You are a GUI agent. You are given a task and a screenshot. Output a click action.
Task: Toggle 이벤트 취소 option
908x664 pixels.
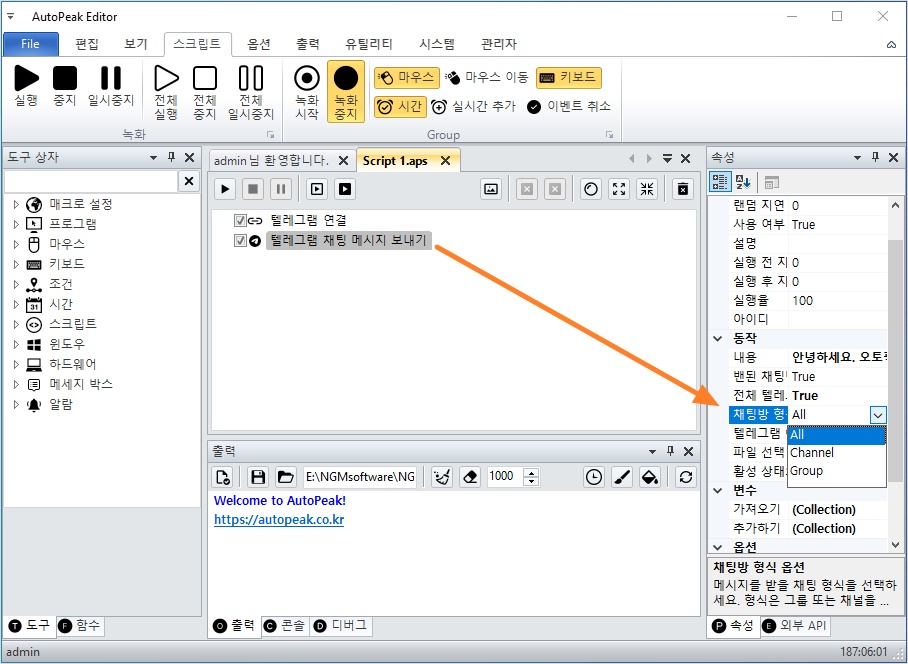pyautogui.click(x=569, y=107)
